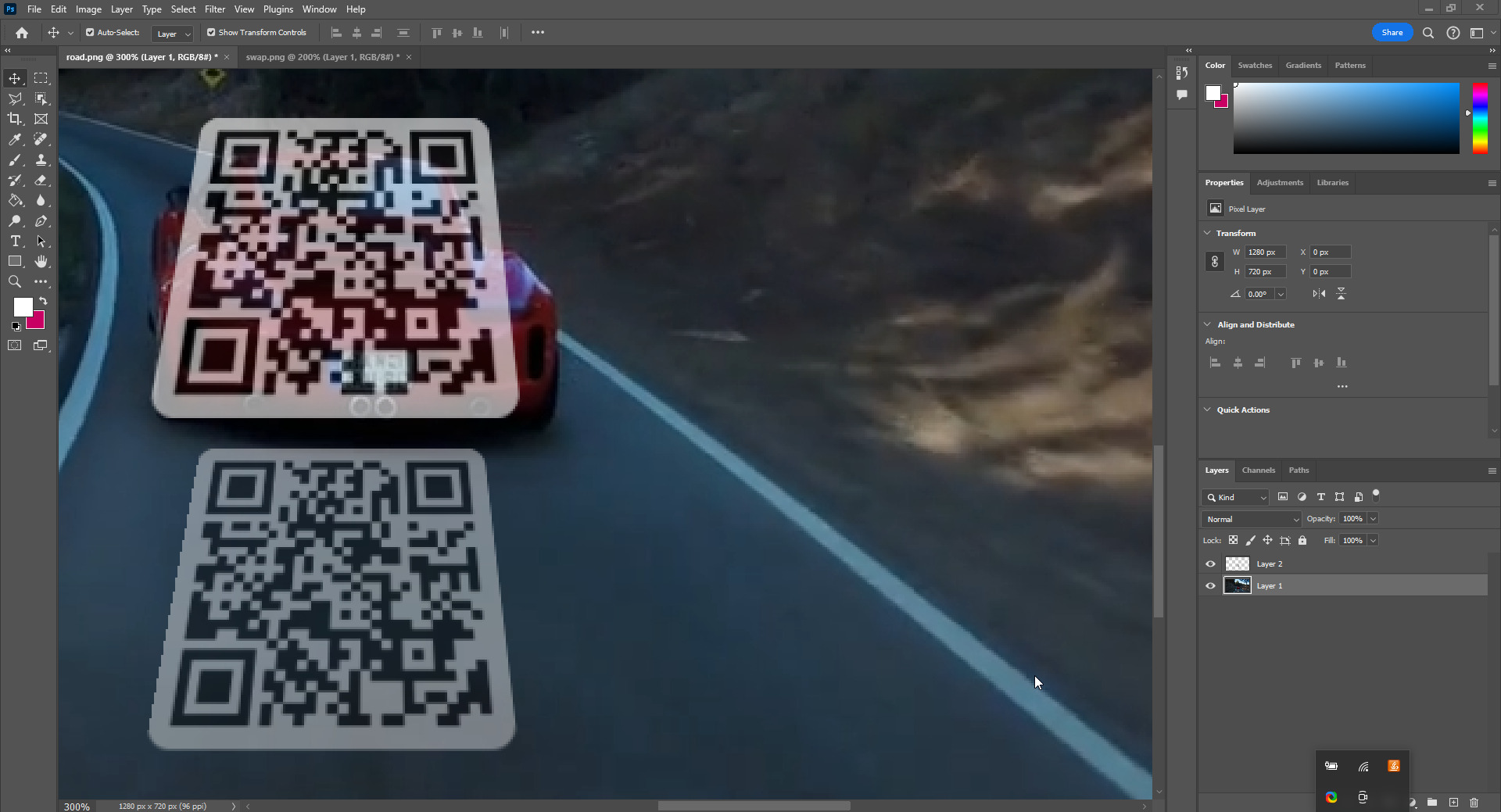1501x812 pixels.
Task: Show more options in the options bar
Action: pyautogui.click(x=538, y=33)
